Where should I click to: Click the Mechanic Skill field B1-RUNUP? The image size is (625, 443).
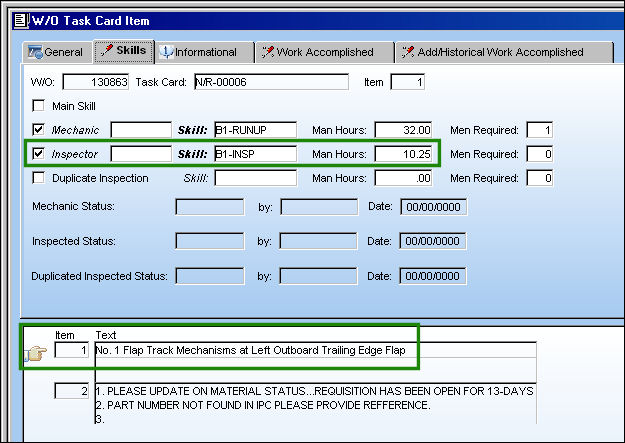pyautogui.click(x=256, y=130)
